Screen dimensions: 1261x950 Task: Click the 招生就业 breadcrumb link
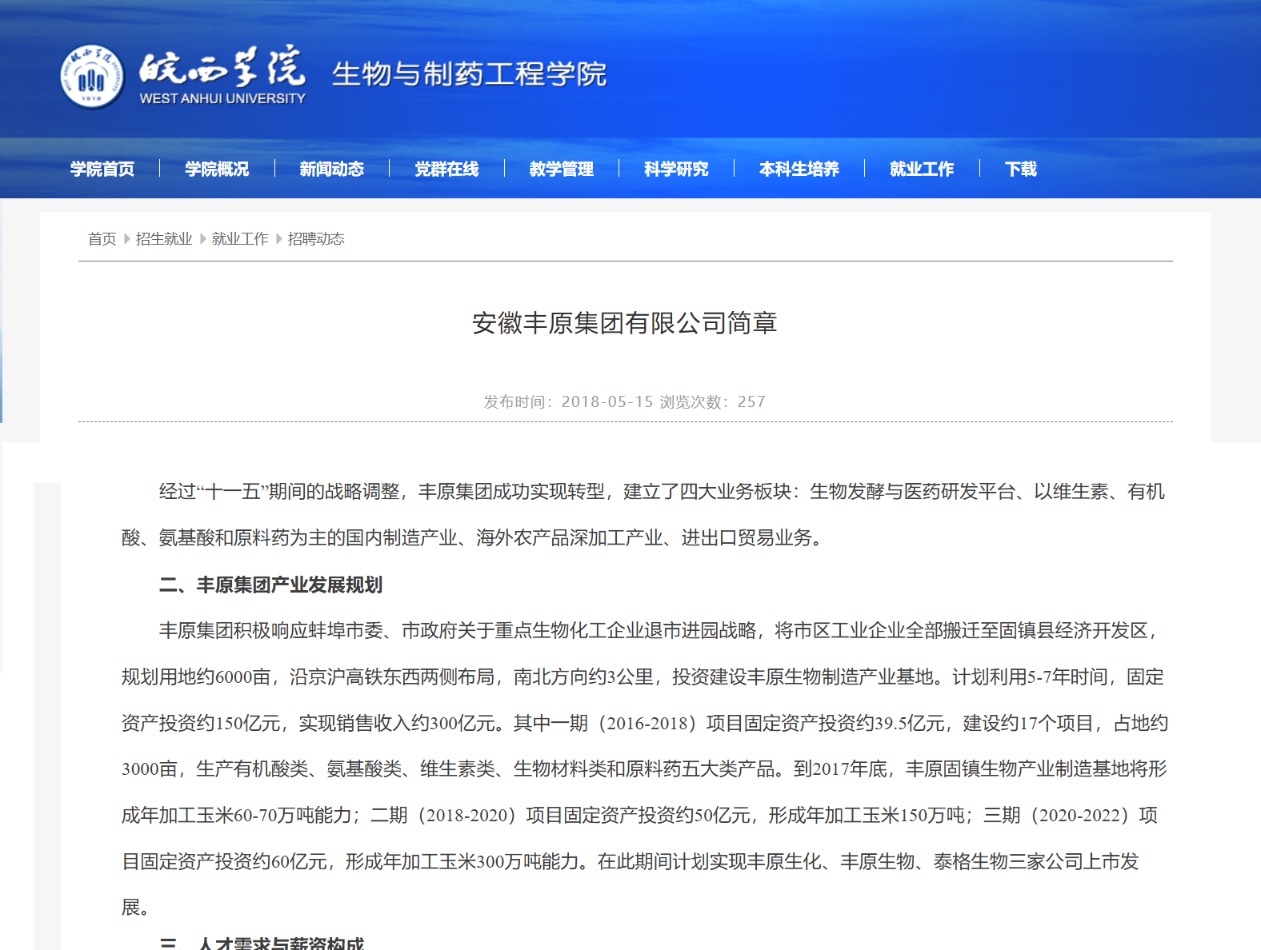tap(164, 239)
